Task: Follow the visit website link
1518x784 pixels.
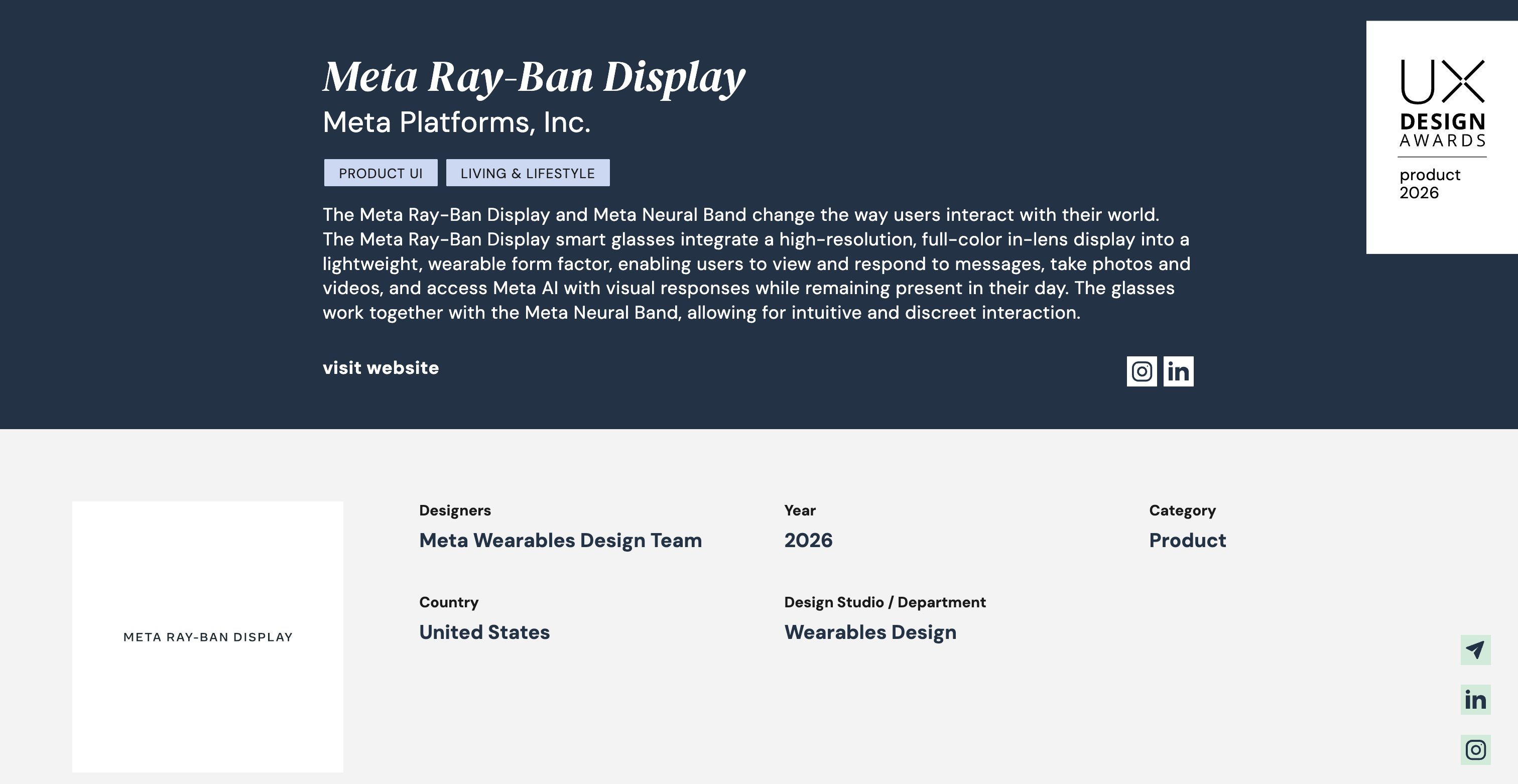Action: tap(381, 368)
